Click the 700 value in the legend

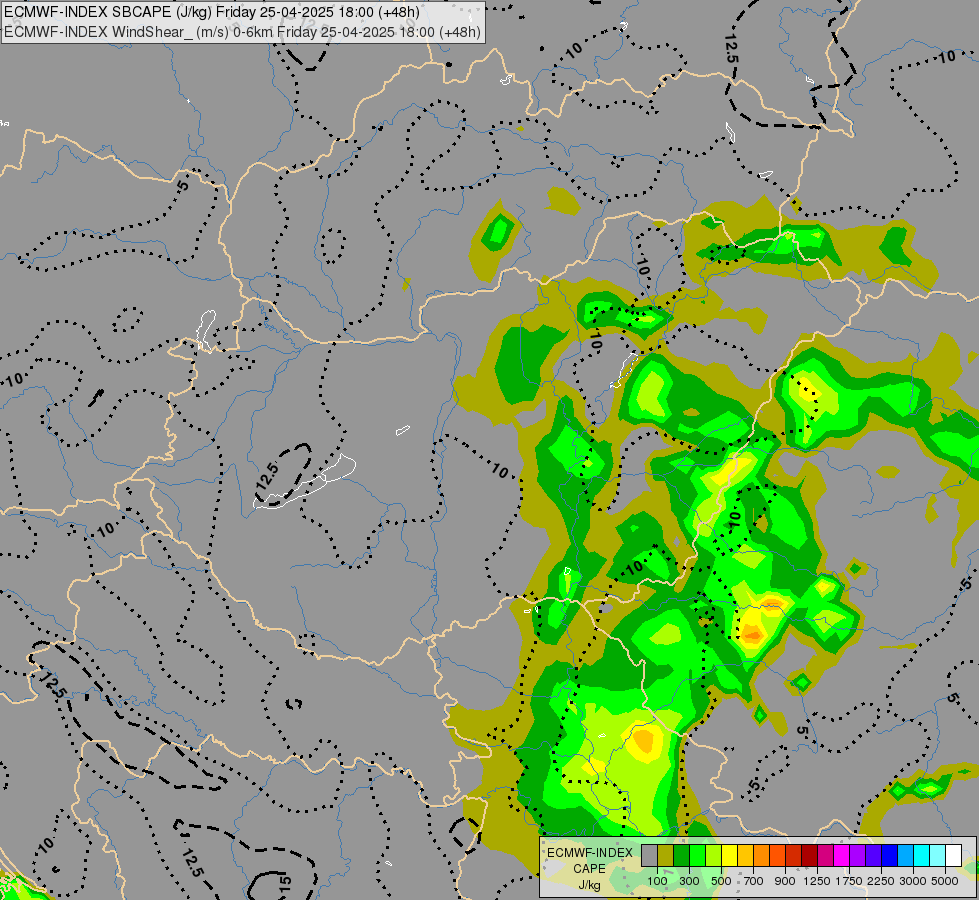click(x=754, y=881)
